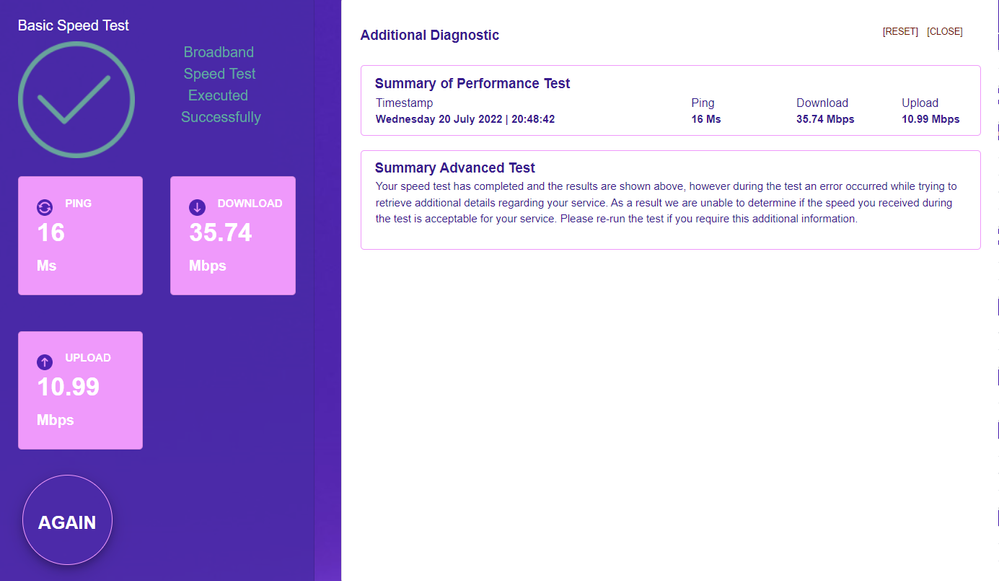The width and height of the screenshot is (999, 581).
Task: Select the DOWNLOAD result tile
Action: click(232, 236)
